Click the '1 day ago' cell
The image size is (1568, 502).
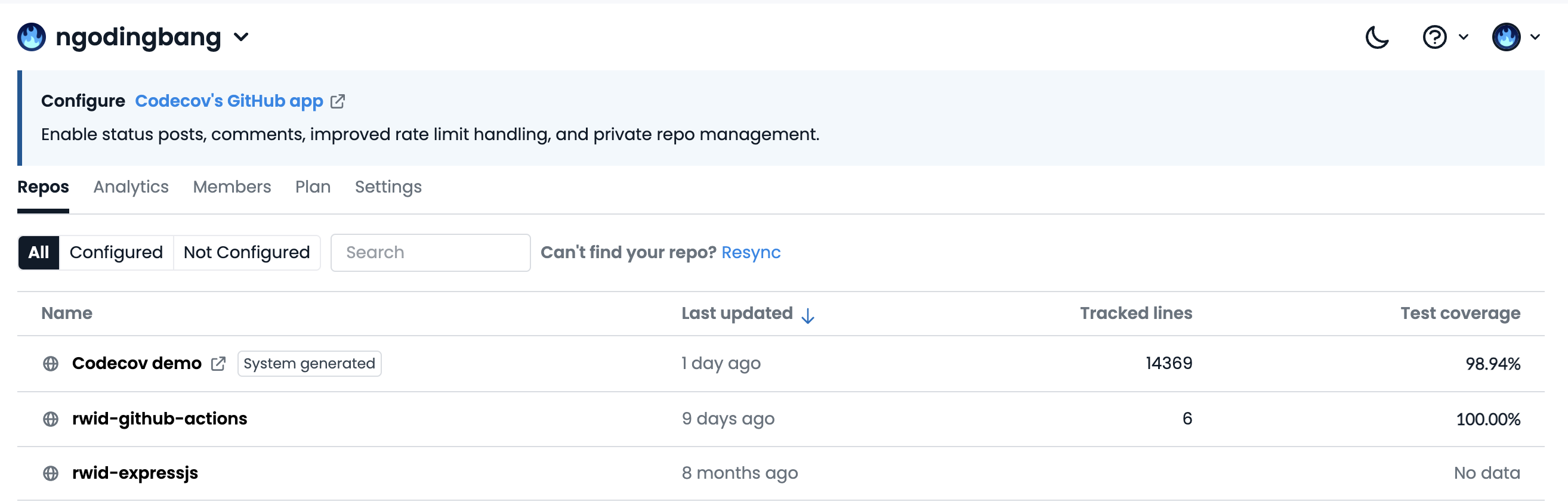(721, 364)
